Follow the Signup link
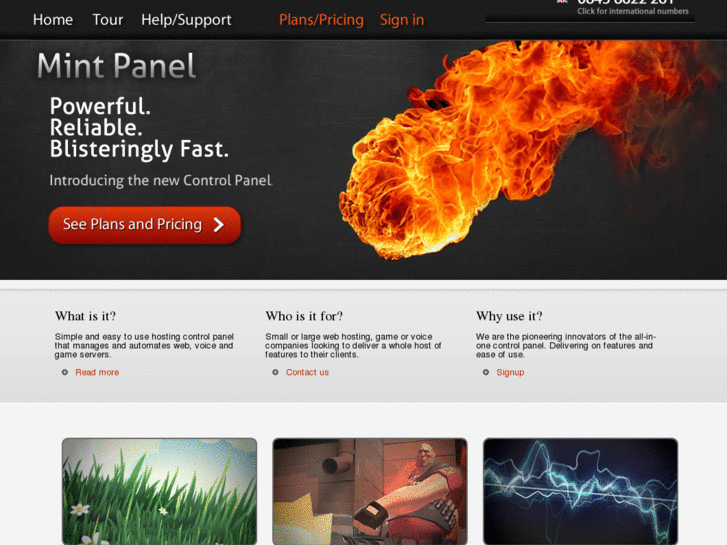The width and height of the screenshot is (727, 545). pos(510,372)
